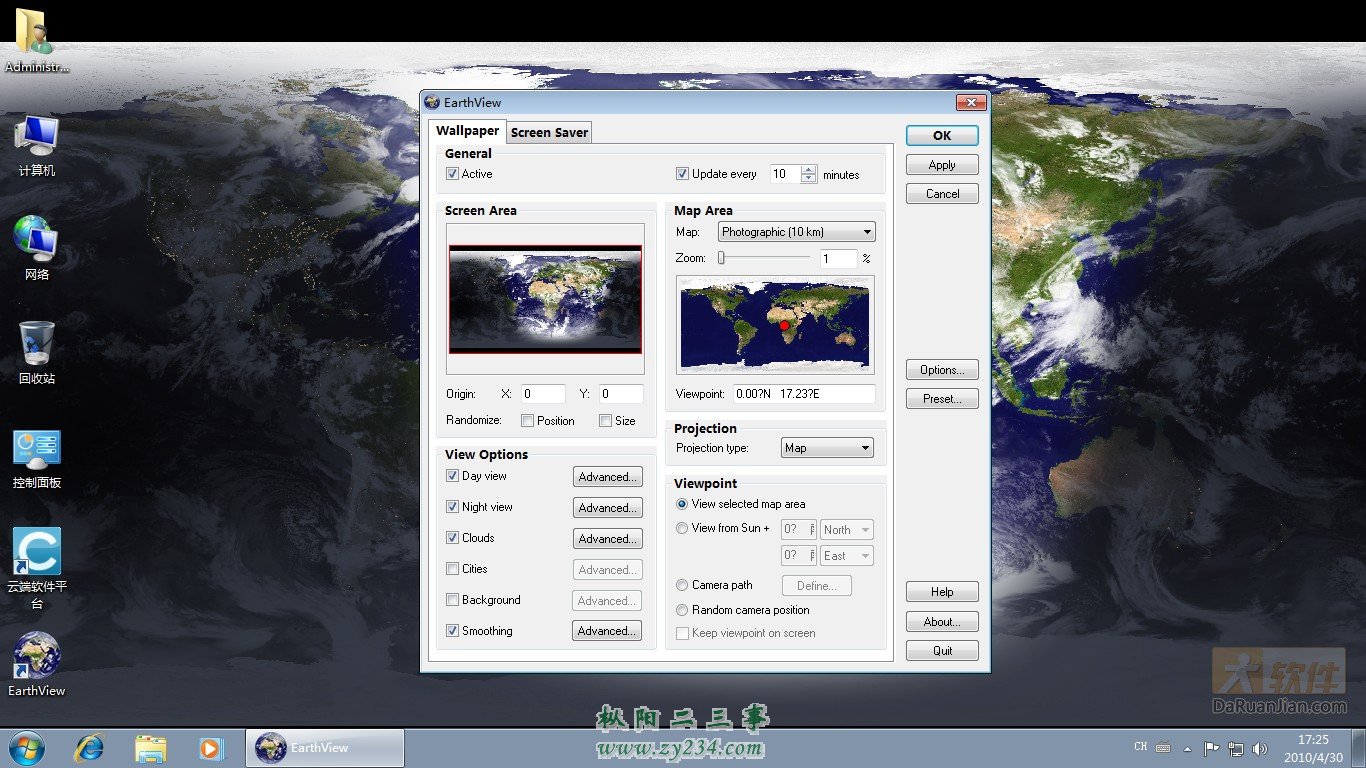Viewport: 1366px width, 768px height.
Task: Click the Help button
Action: pyautogui.click(x=942, y=592)
